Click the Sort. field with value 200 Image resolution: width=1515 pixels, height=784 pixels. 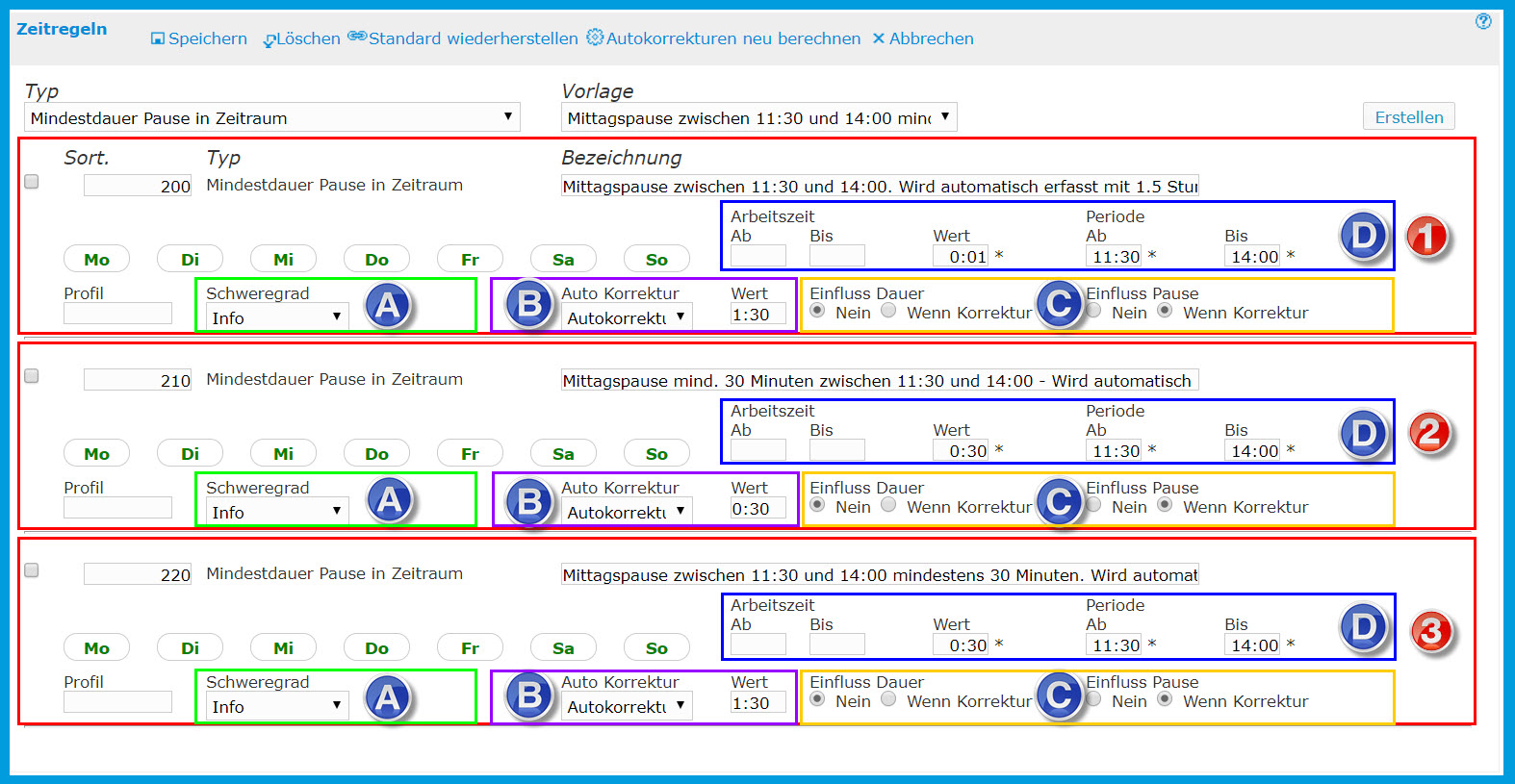click(x=138, y=186)
